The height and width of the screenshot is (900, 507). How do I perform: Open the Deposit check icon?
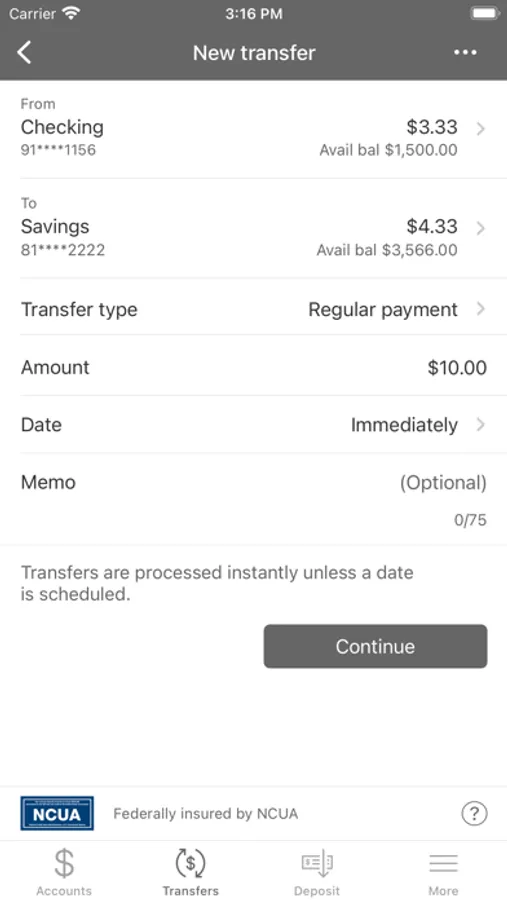pos(317,863)
